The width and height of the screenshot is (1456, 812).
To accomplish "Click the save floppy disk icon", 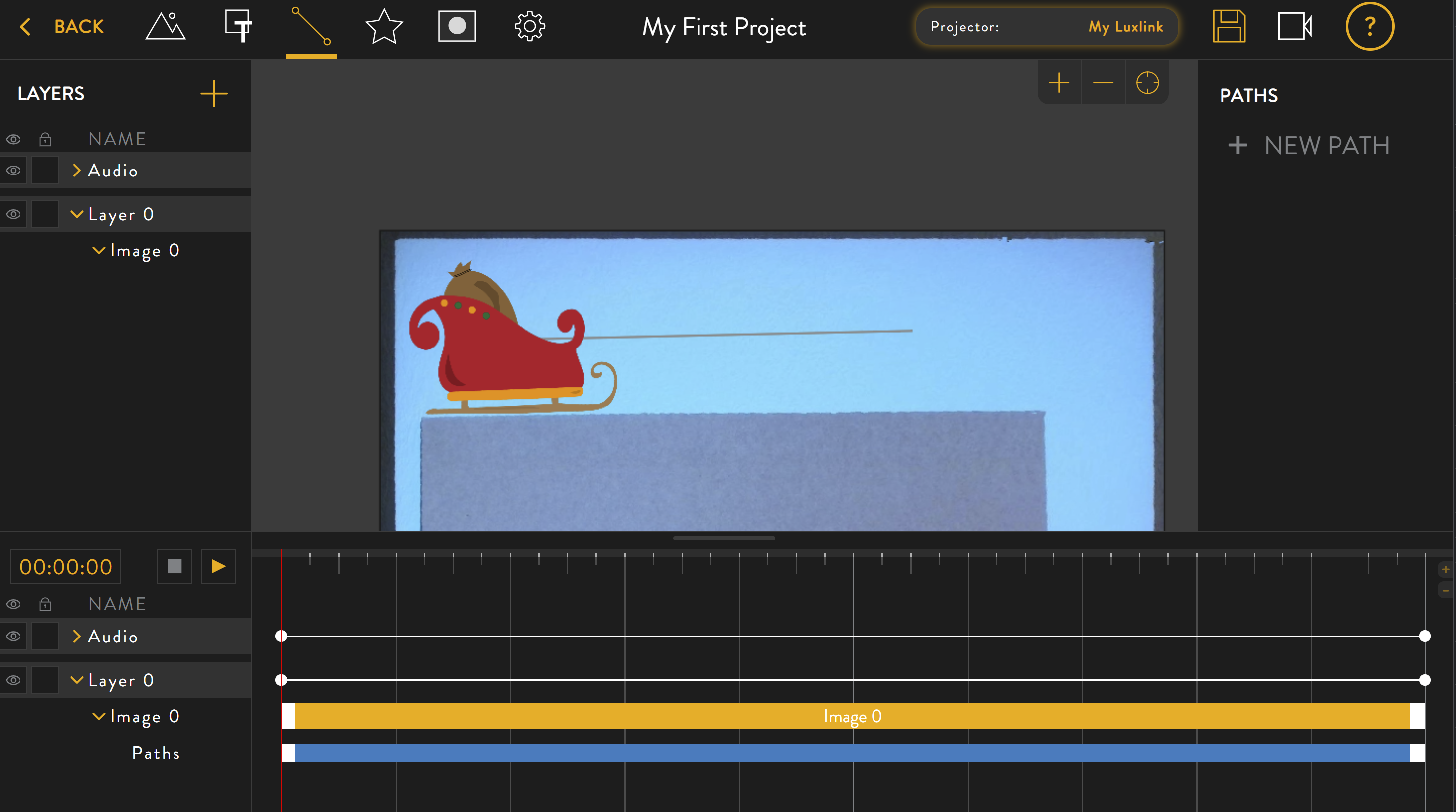I will point(1229,26).
